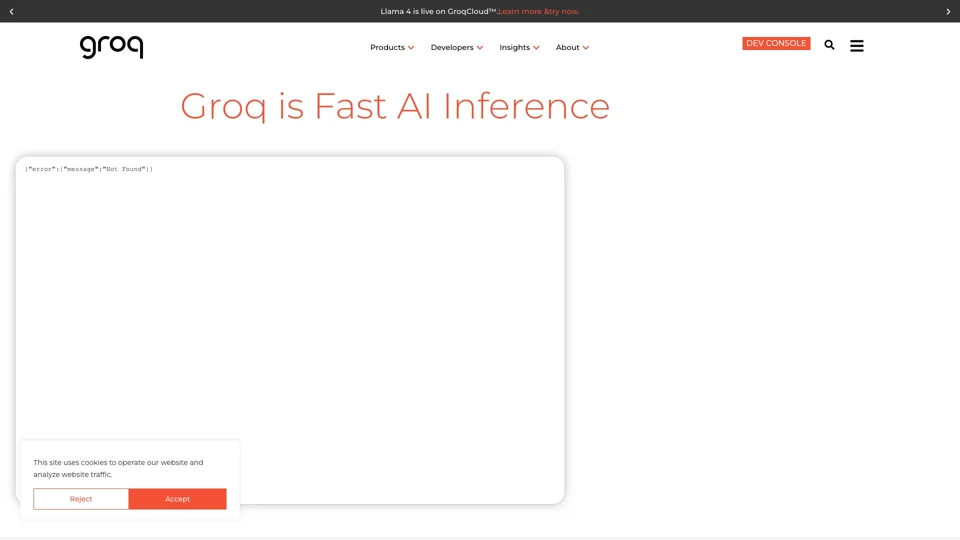The width and height of the screenshot is (960, 540).
Task: Go to previous announcement arrow
Action: (x=11, y=11)
